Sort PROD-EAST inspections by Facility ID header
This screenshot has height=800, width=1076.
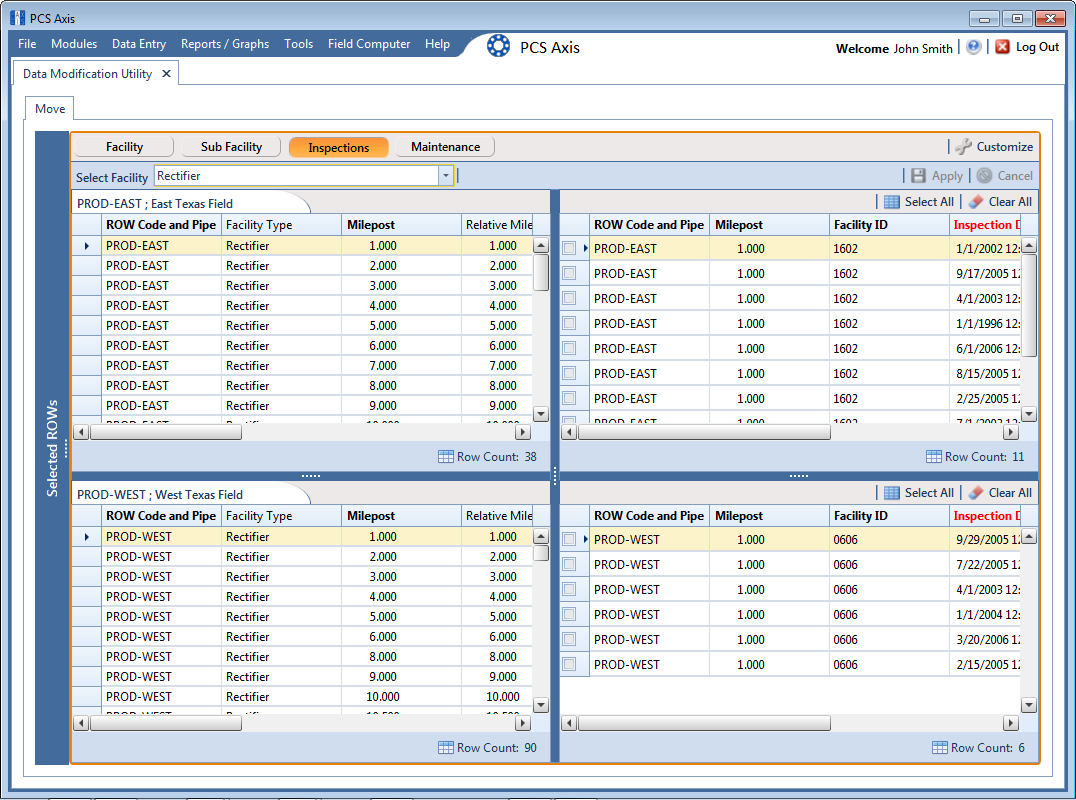[889, 225]
